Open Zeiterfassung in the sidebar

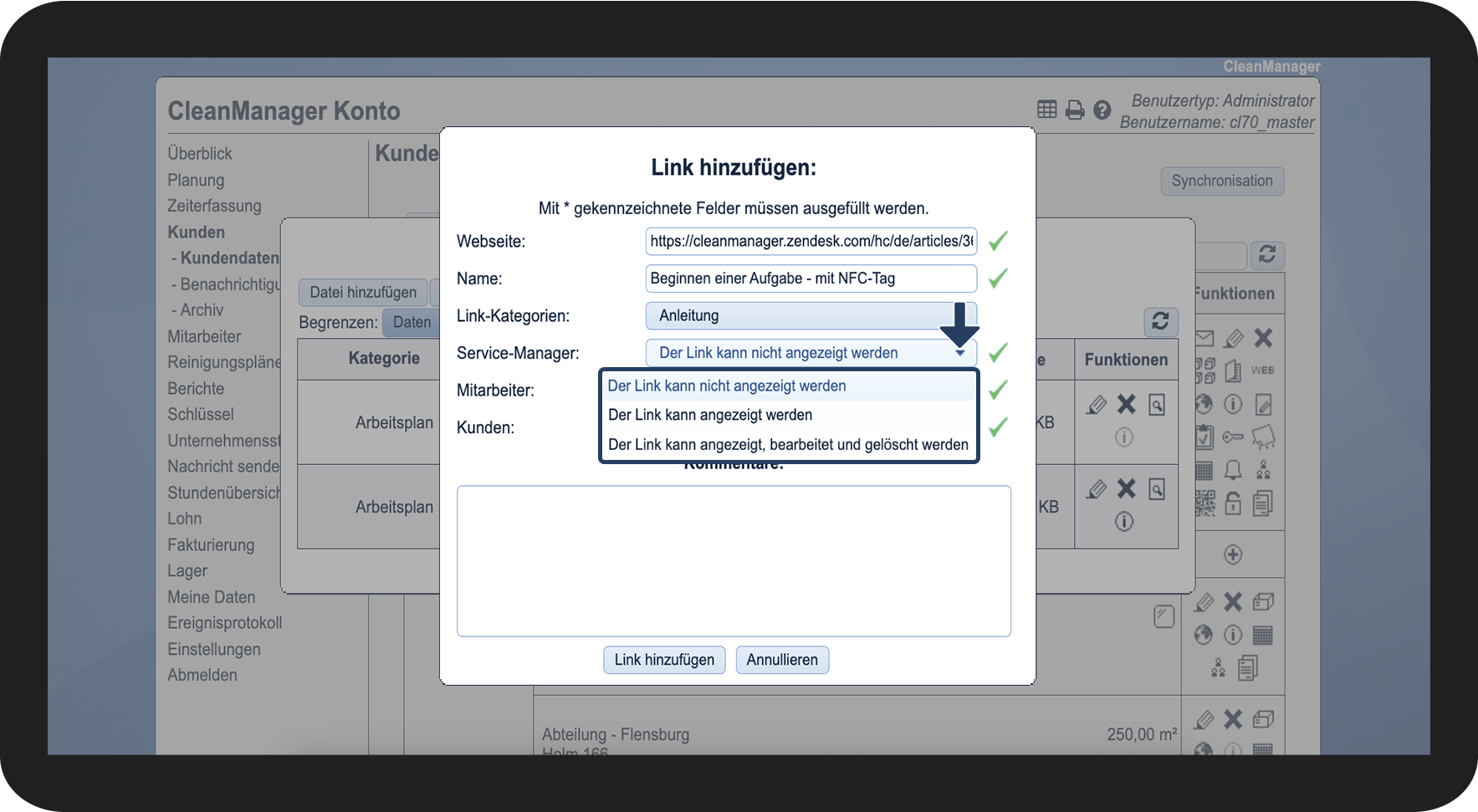pos(214,206)
